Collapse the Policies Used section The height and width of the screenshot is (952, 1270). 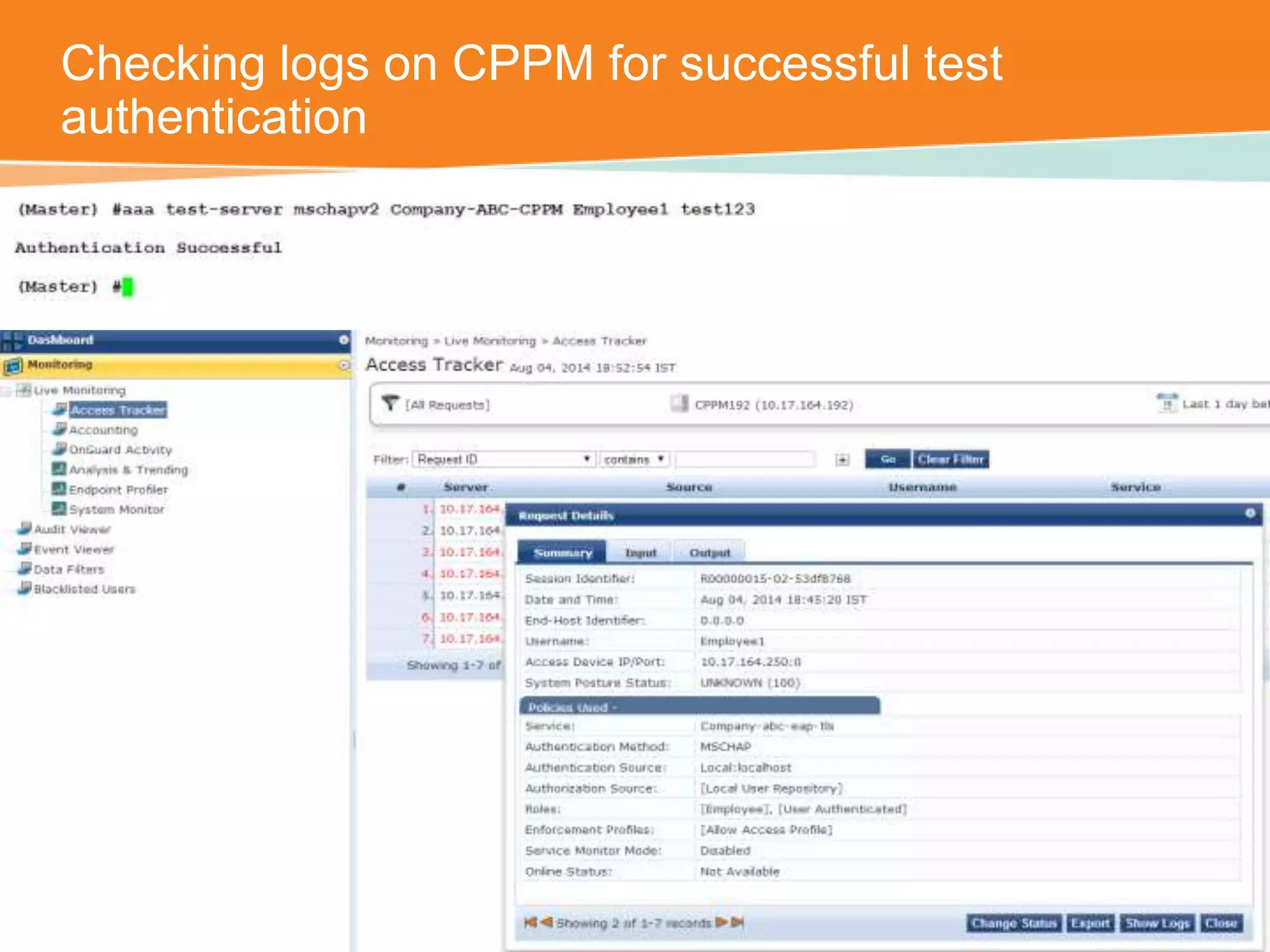click(x=699, y=707)
